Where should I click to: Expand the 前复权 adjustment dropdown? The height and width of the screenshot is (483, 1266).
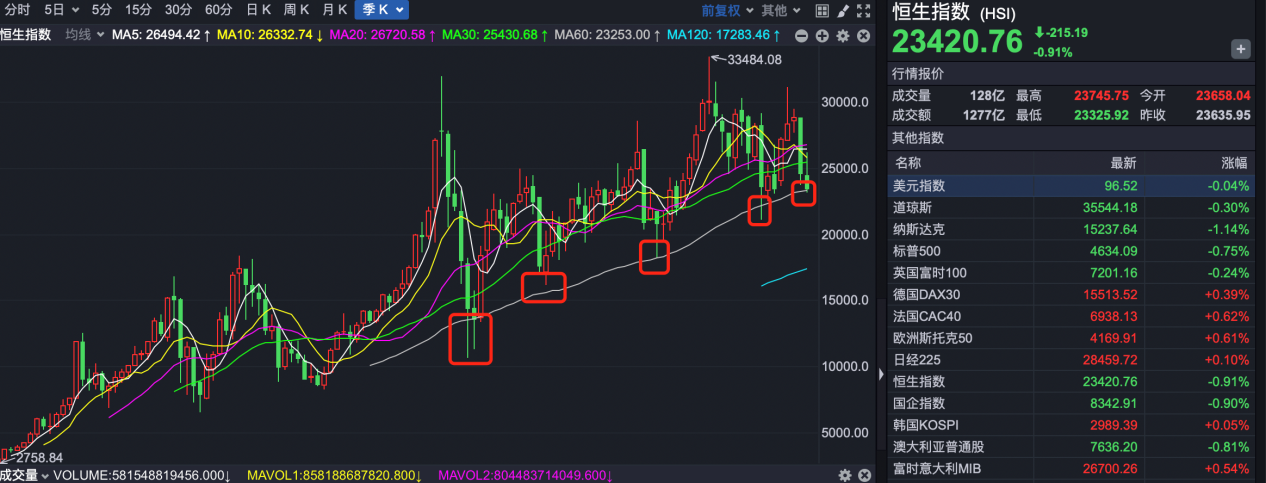(x=726, y=11)
